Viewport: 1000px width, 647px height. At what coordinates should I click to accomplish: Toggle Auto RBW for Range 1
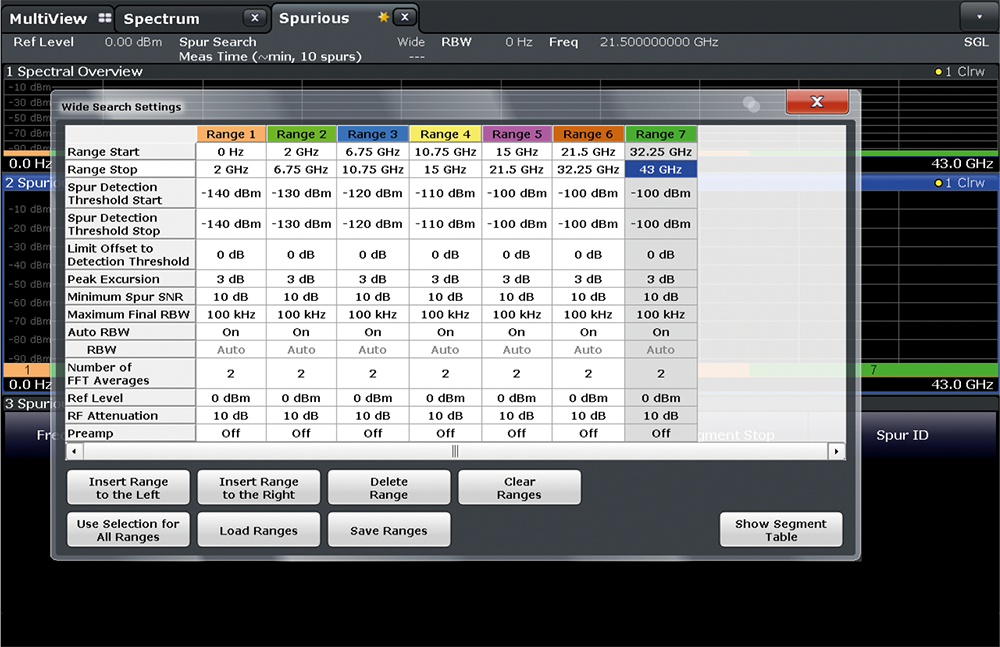tap(230, 332)
